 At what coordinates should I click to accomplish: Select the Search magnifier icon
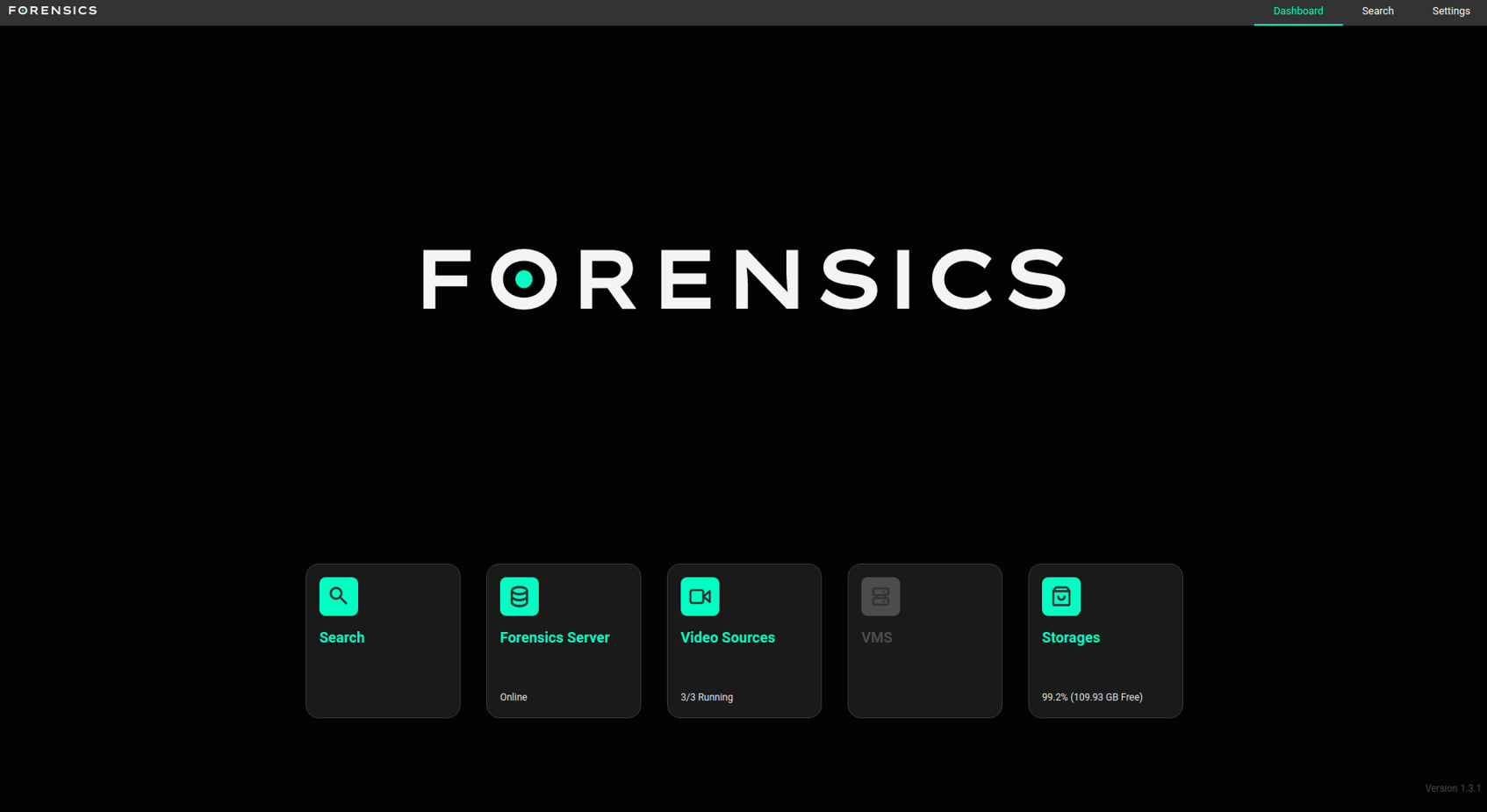coord(339,596)
